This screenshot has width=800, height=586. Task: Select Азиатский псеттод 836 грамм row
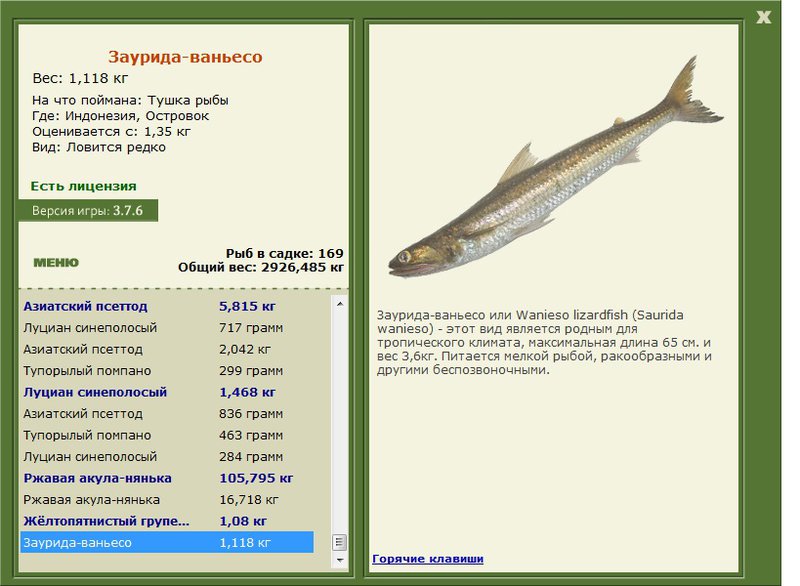tap(167, 414)
